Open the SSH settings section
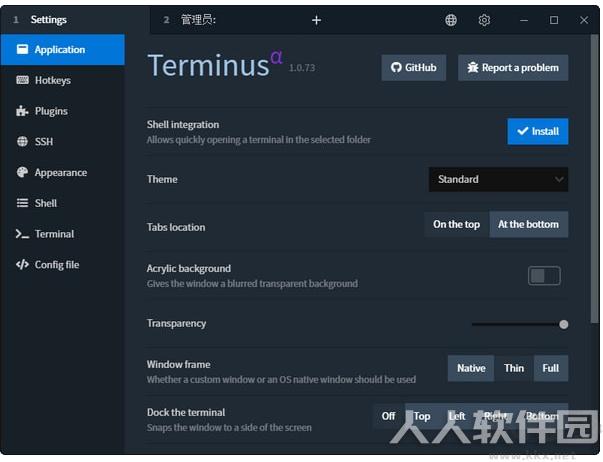The height and width of the screenshot is (462, 603). (x=62, y=142)
